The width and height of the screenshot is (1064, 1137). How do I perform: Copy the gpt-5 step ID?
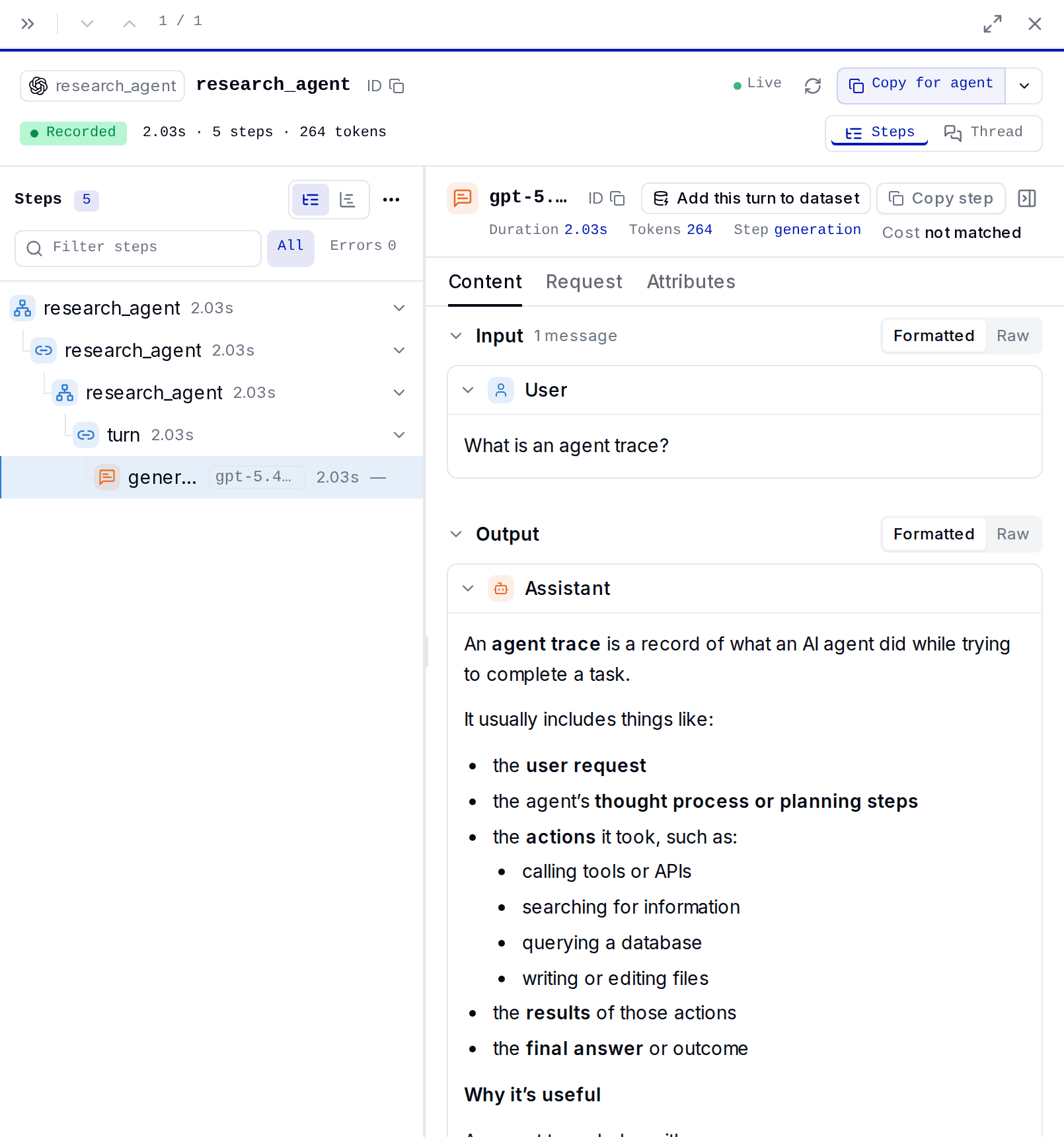pyautogui.click(x=617, y=198)
